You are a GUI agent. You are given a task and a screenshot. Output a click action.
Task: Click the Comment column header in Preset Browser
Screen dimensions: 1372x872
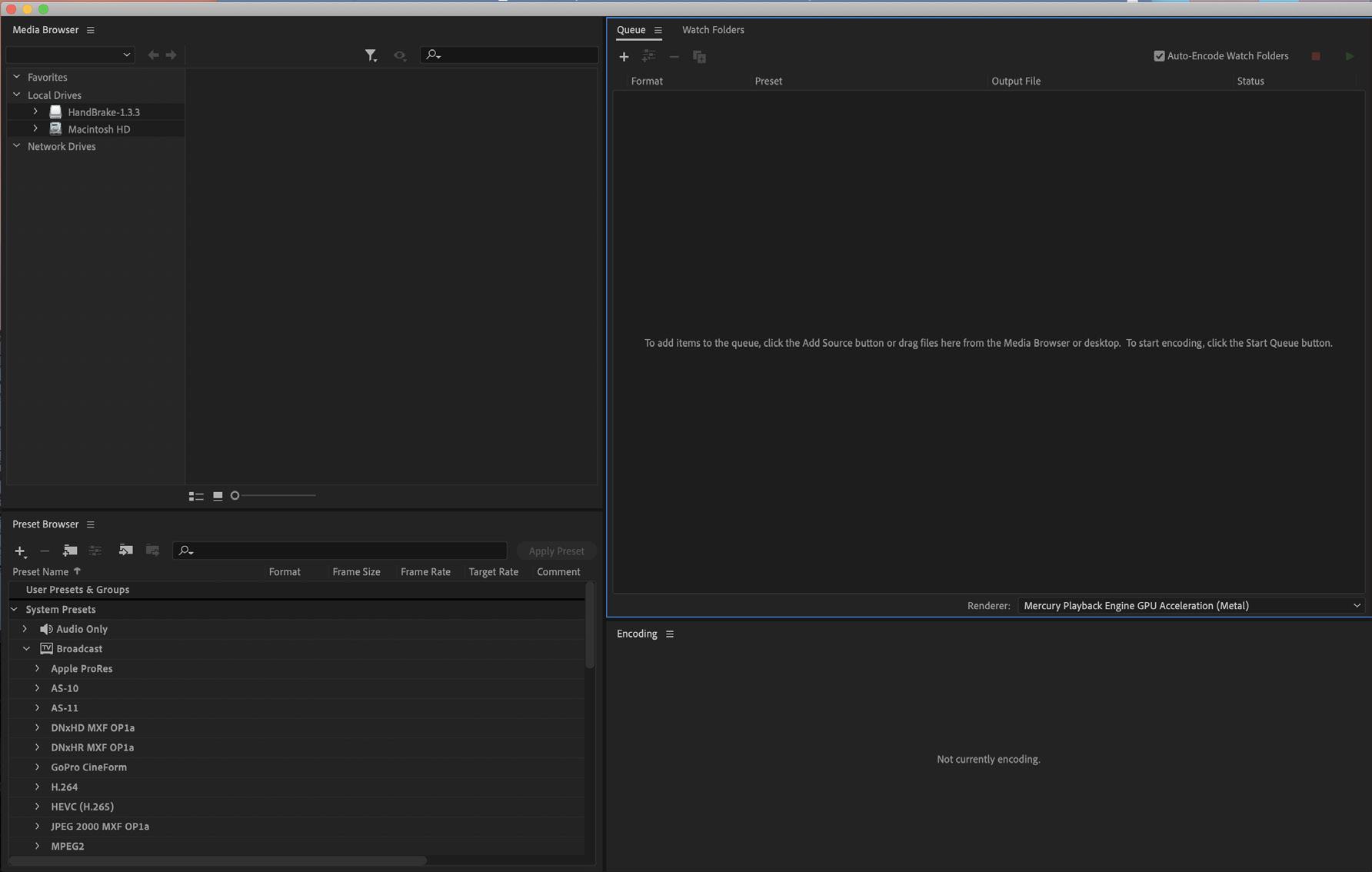click(558, 571)
